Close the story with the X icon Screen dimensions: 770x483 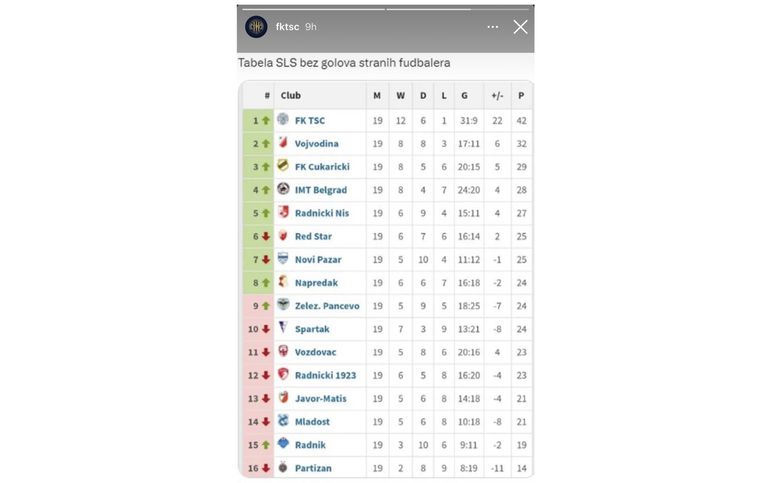[521, 27]
